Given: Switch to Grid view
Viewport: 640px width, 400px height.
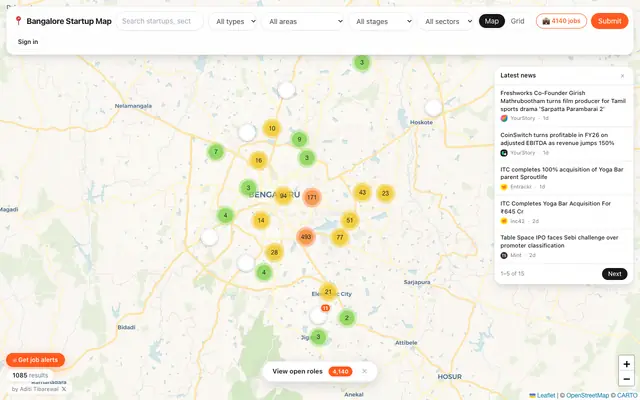Looking at the screenshot, I should click(517, 21).
